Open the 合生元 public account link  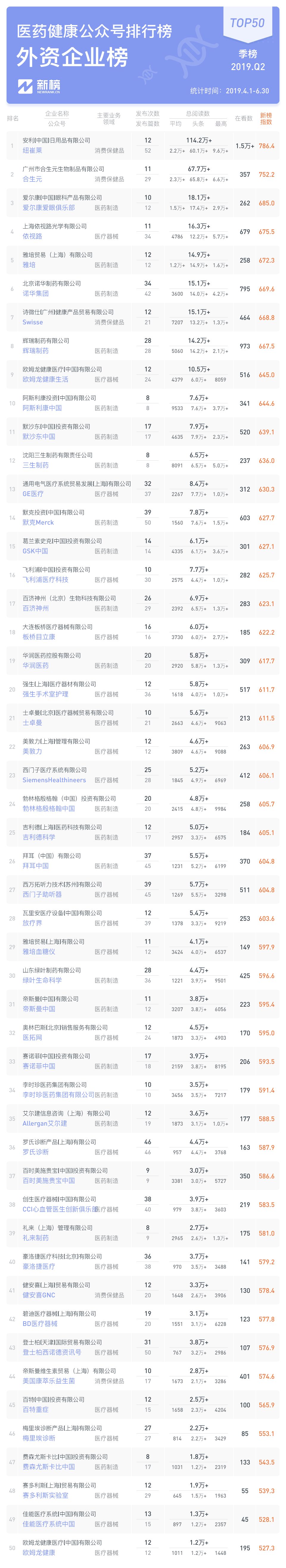(x=32, y=179)
